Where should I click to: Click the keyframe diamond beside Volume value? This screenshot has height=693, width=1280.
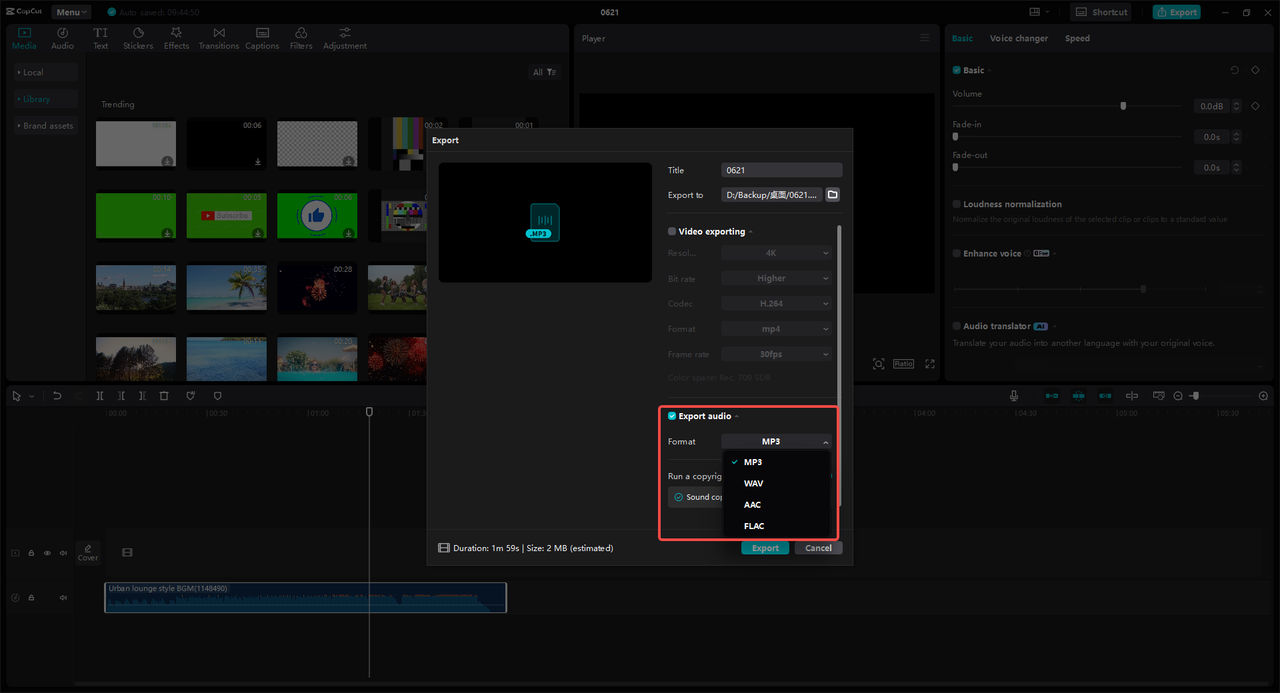[1255, 106]
